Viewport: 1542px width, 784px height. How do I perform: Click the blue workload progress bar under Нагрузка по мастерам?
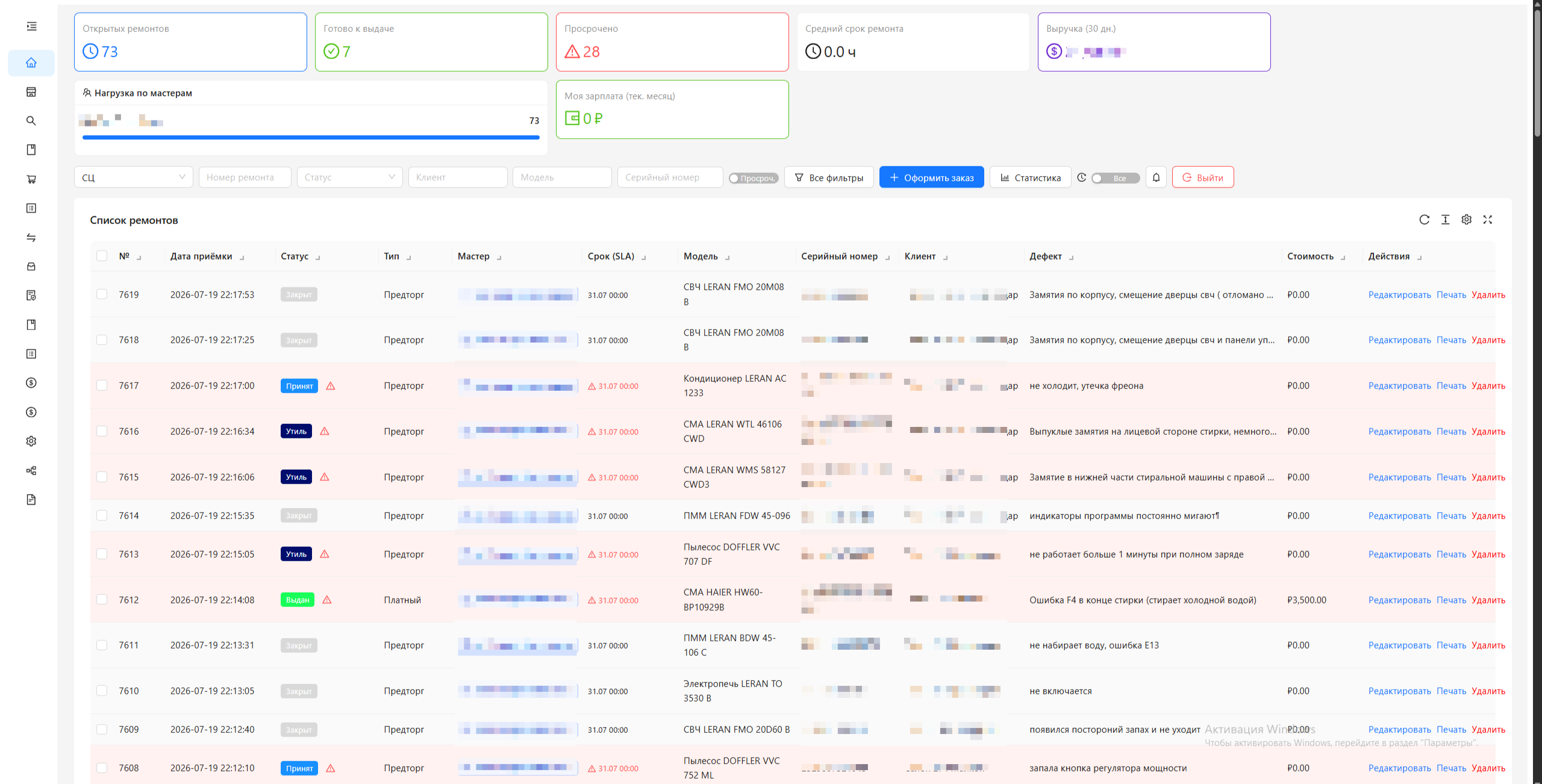(311, 137)
